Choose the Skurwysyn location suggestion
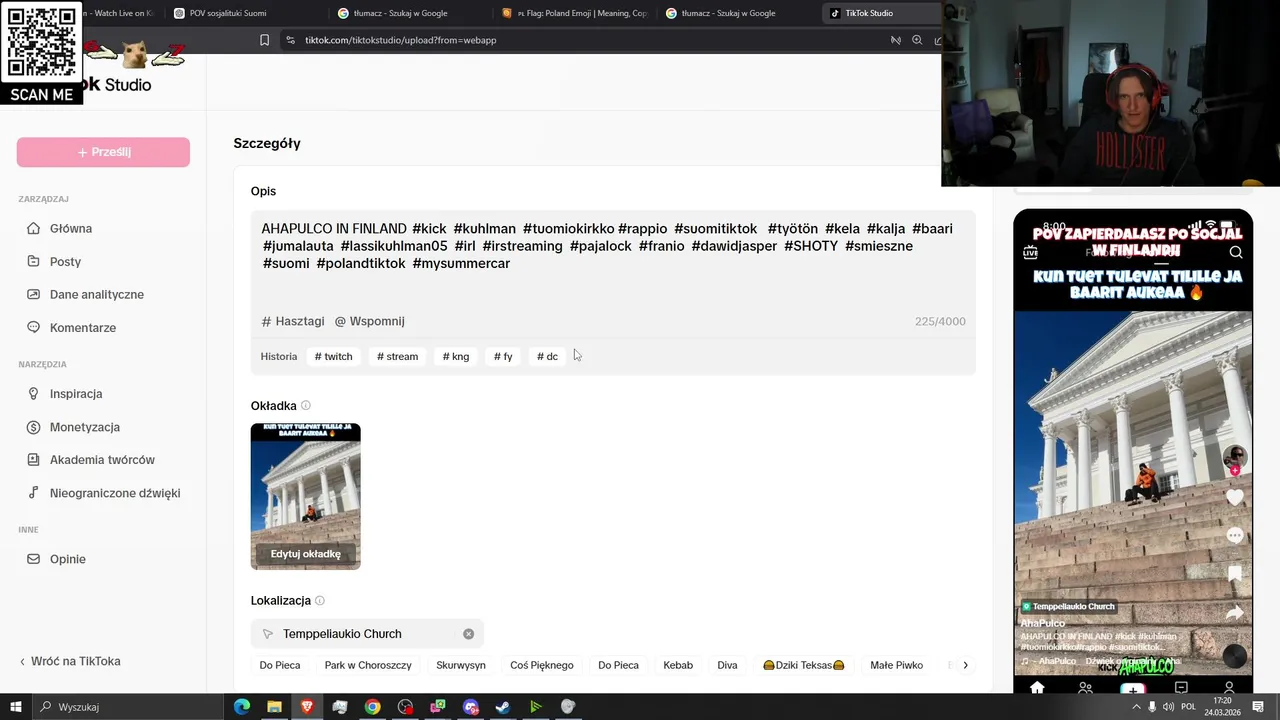Image resolution: width=1280 pixels, height=720 pixels. [x=461, y=665]
